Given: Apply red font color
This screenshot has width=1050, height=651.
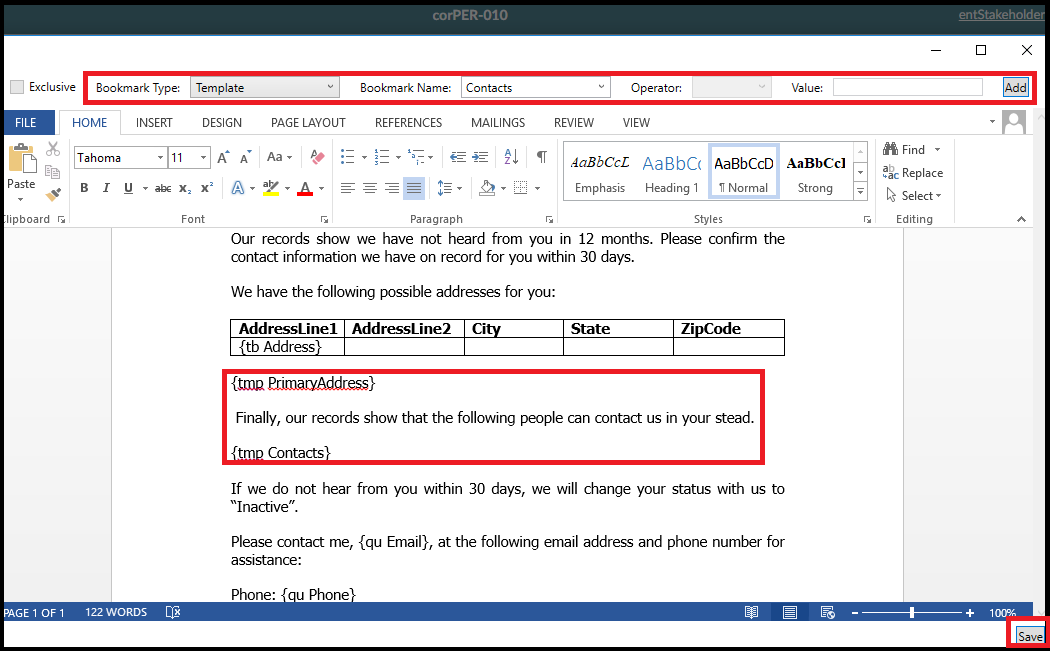Looking at the screenshot, I should coord(305,188).
